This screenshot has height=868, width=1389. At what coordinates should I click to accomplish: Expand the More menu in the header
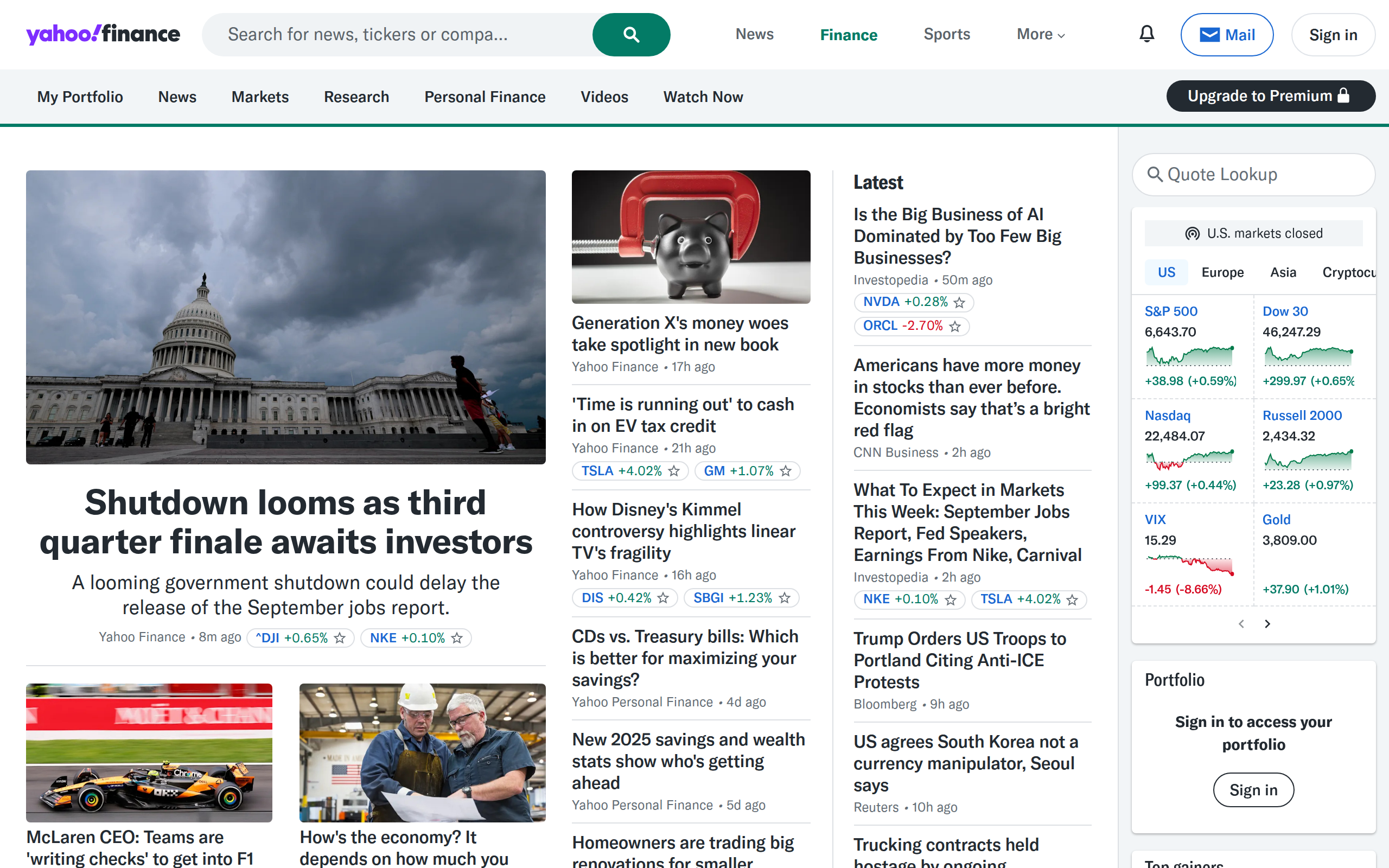coord(1040,34)
